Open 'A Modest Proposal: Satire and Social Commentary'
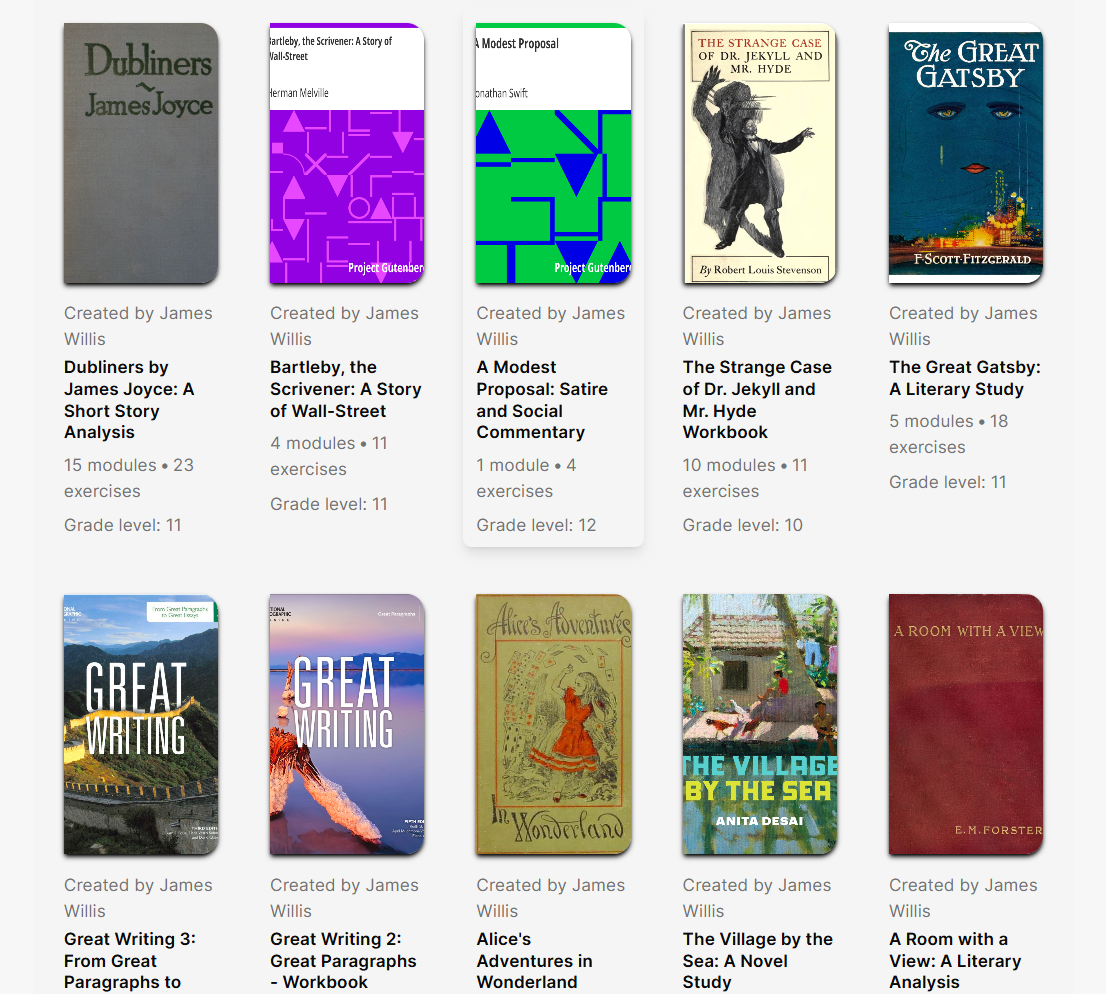Screen dimensions: 1106x994 [x=542, y=400]
